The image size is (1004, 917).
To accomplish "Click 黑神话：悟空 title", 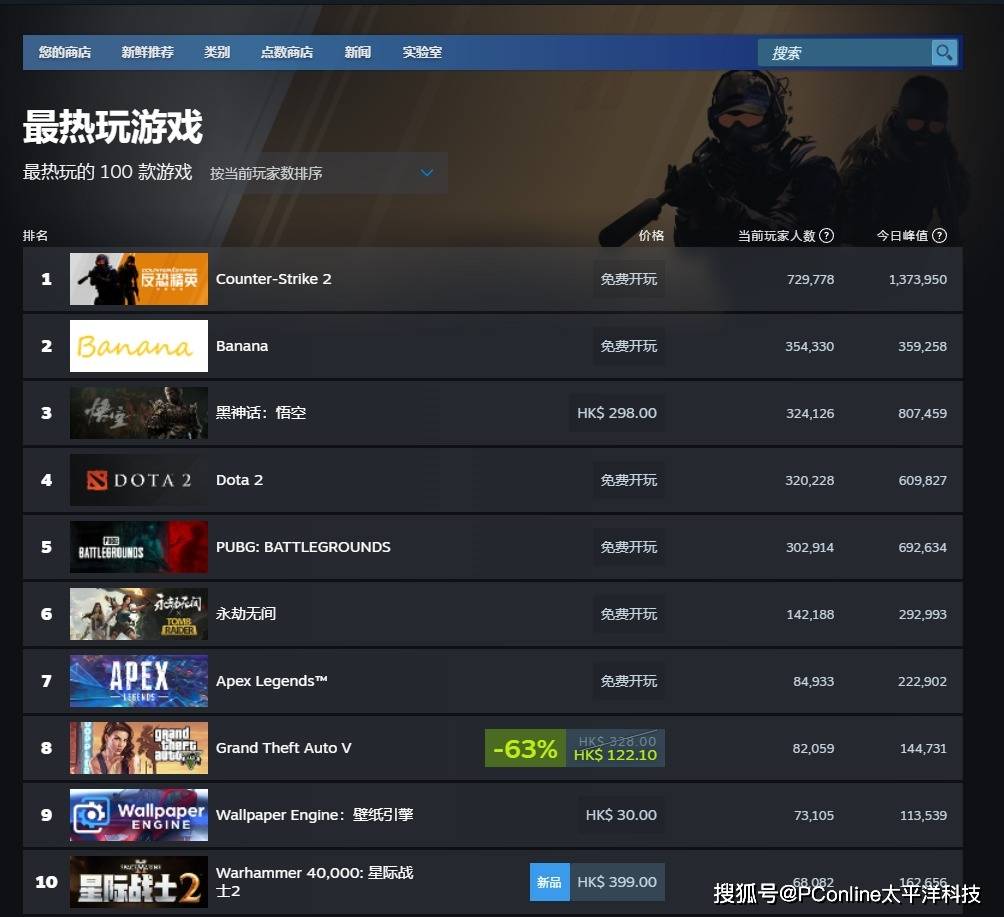I will (x=261, y=412).
